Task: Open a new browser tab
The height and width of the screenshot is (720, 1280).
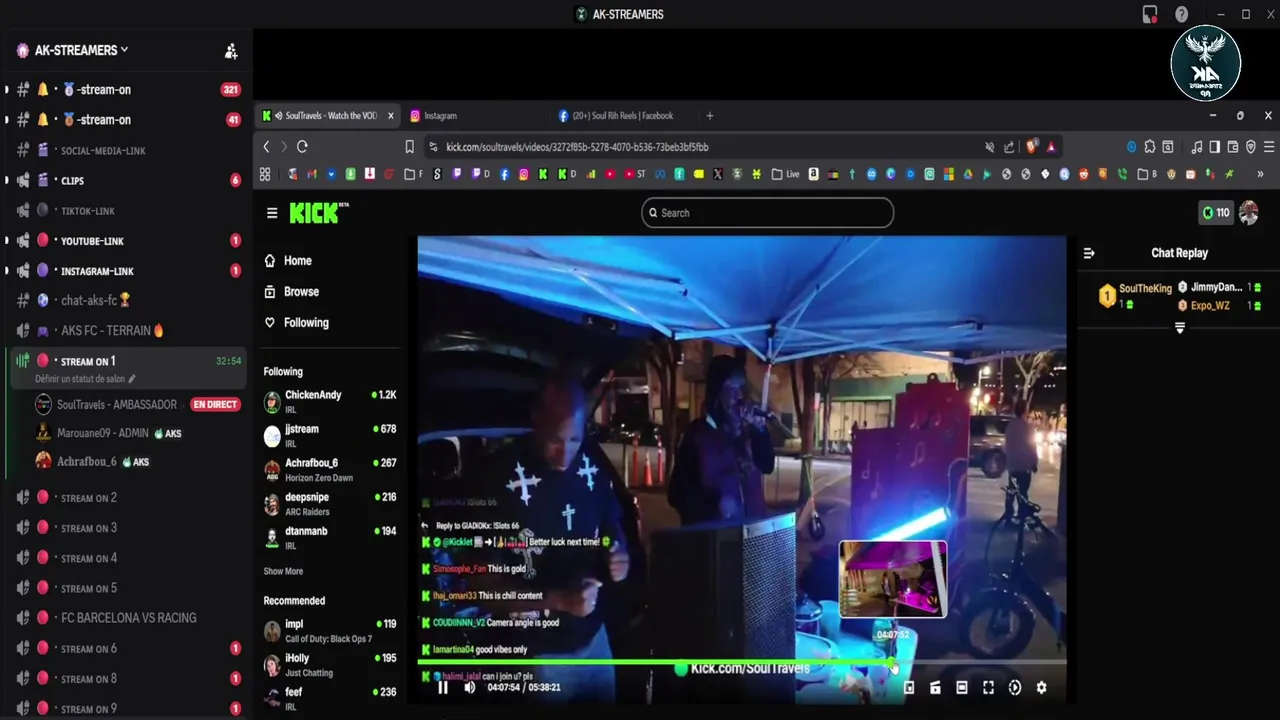Action: click(x=710, y=116)
